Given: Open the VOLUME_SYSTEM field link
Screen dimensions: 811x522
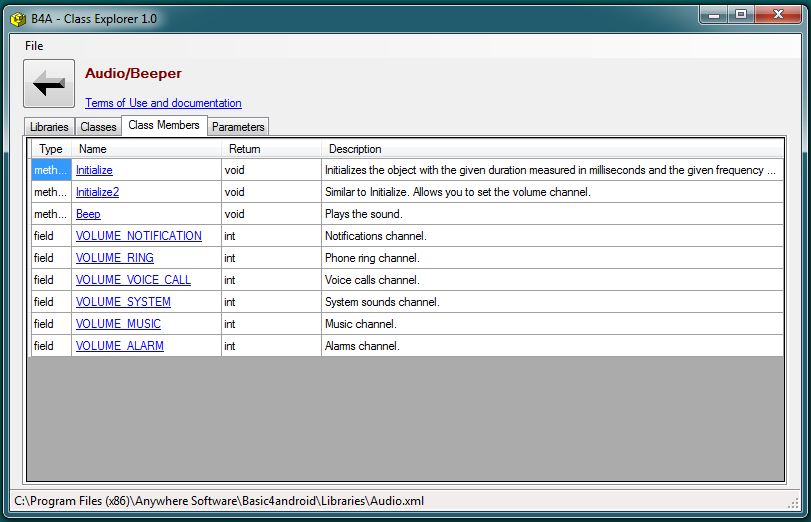Looking at the screenshot, I should coord(123,302).
